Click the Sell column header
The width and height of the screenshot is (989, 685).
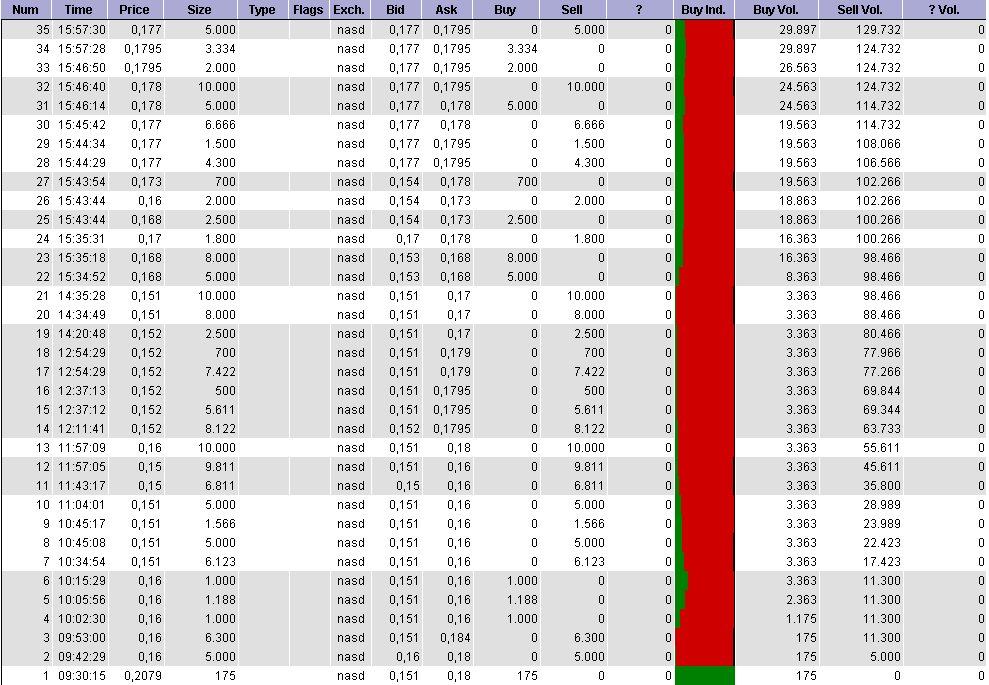pyautogui.click(x=570, y=10)
